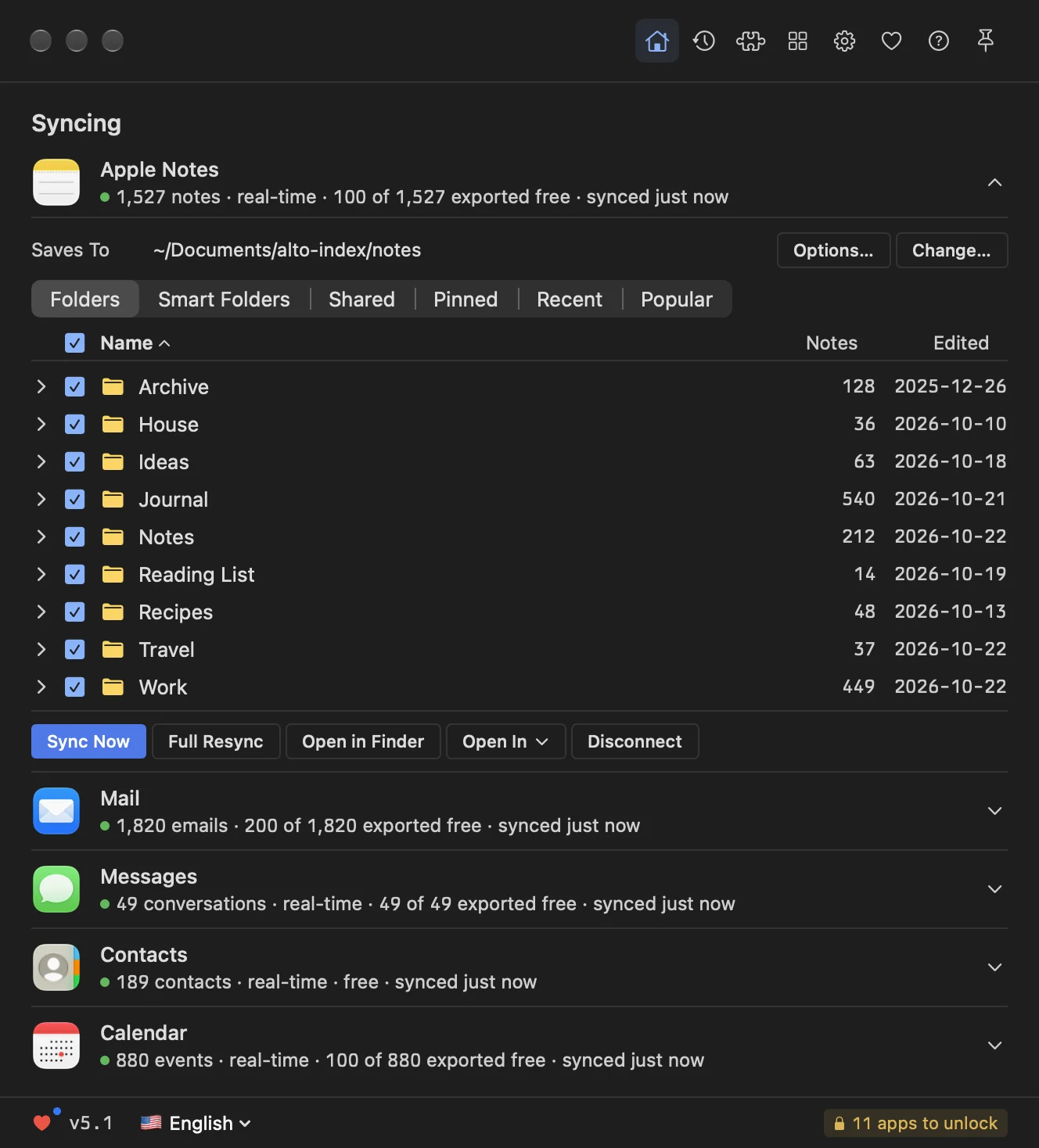The image size is (1039, 1148).
Task: Switch to the Recent tab
Action: [570, 299]
